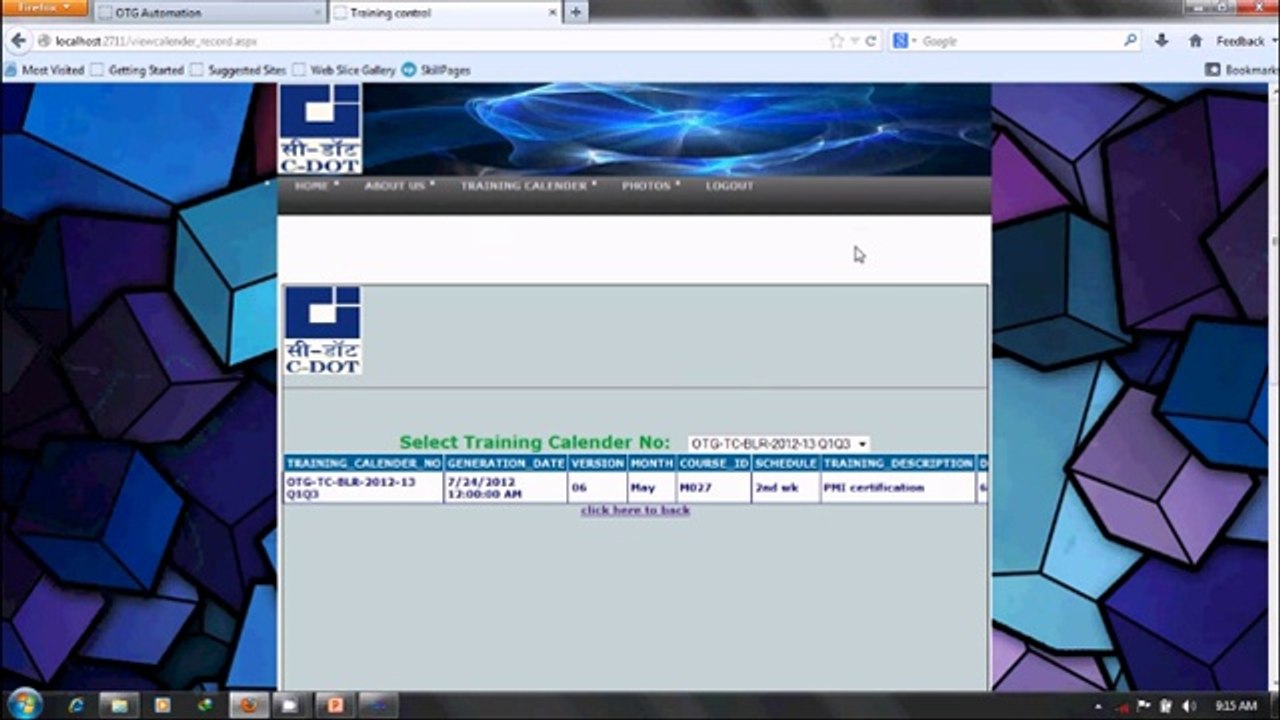Screen dimensions: 1280x720
Task: Click the Action Center flag tray icon
Action: tap(1145, 706)
